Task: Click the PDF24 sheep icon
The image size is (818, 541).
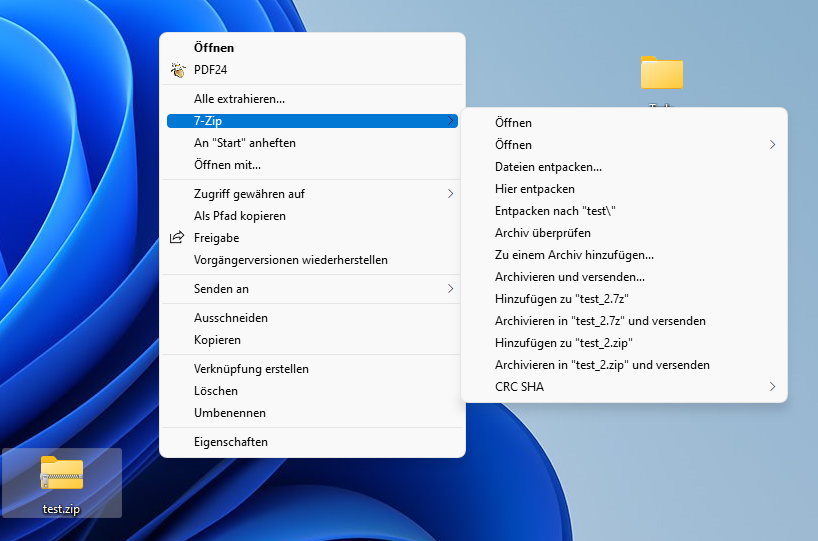Action: pos(178,69)
